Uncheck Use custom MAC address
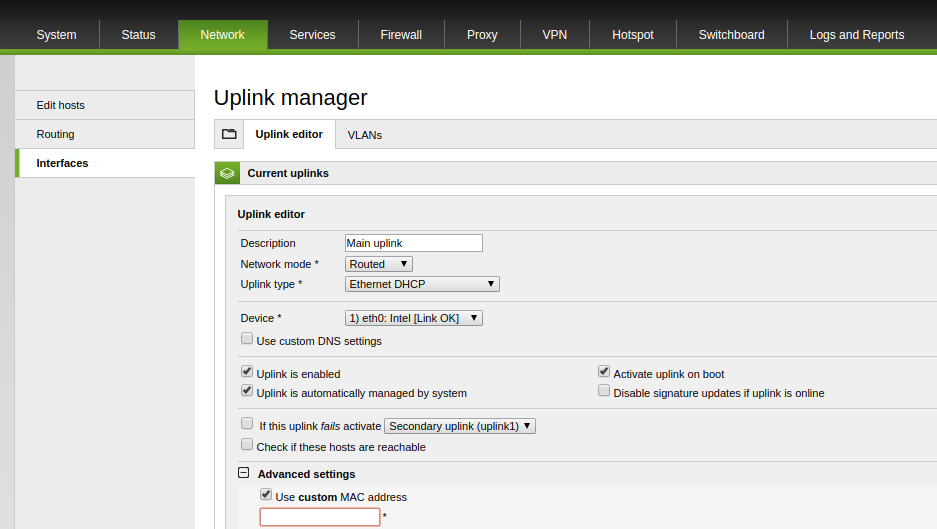The width and height of the screenshot is (937, 529). click(266, 495)
